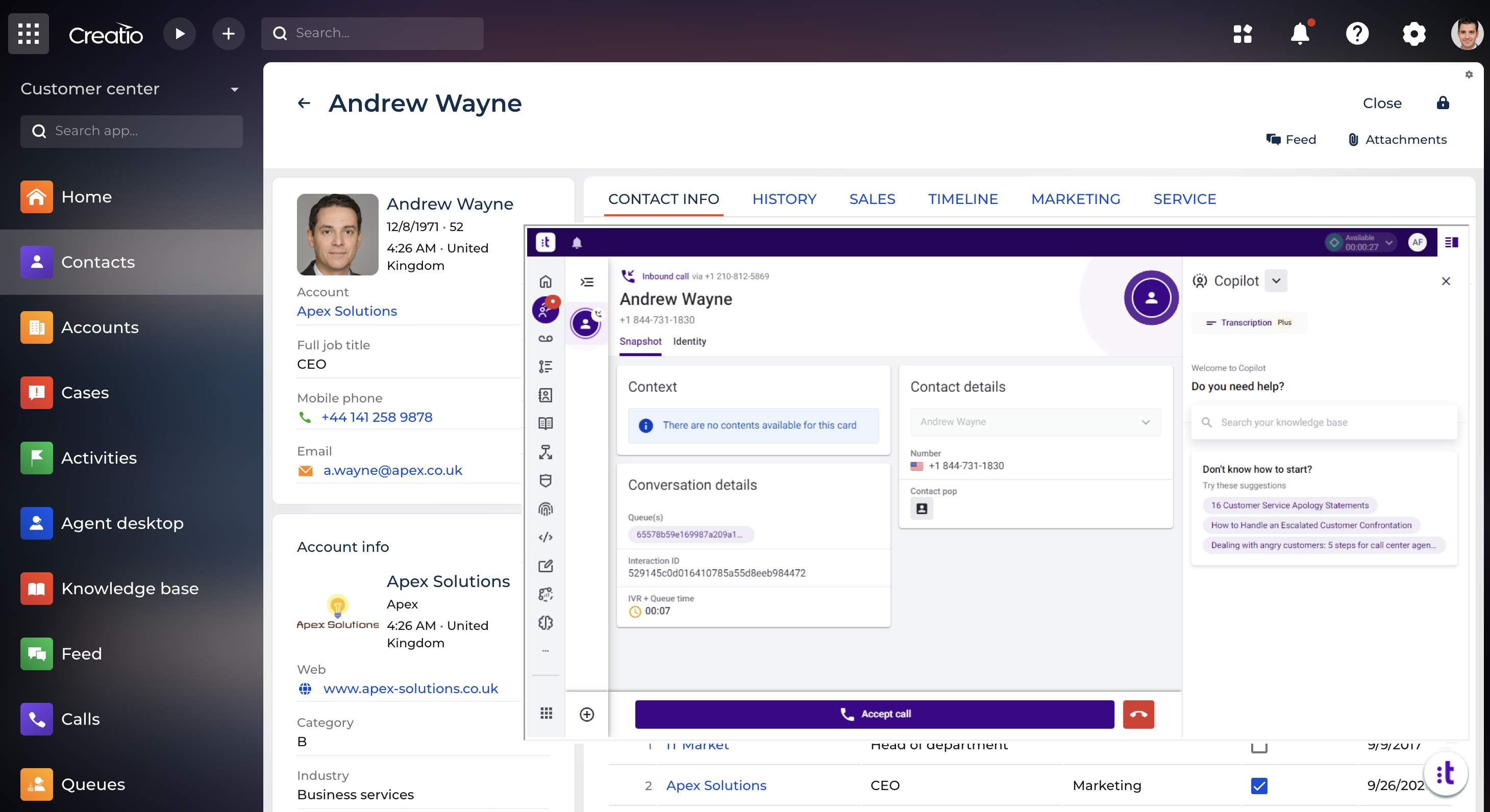Click the Search app field in sidebar

131,131
